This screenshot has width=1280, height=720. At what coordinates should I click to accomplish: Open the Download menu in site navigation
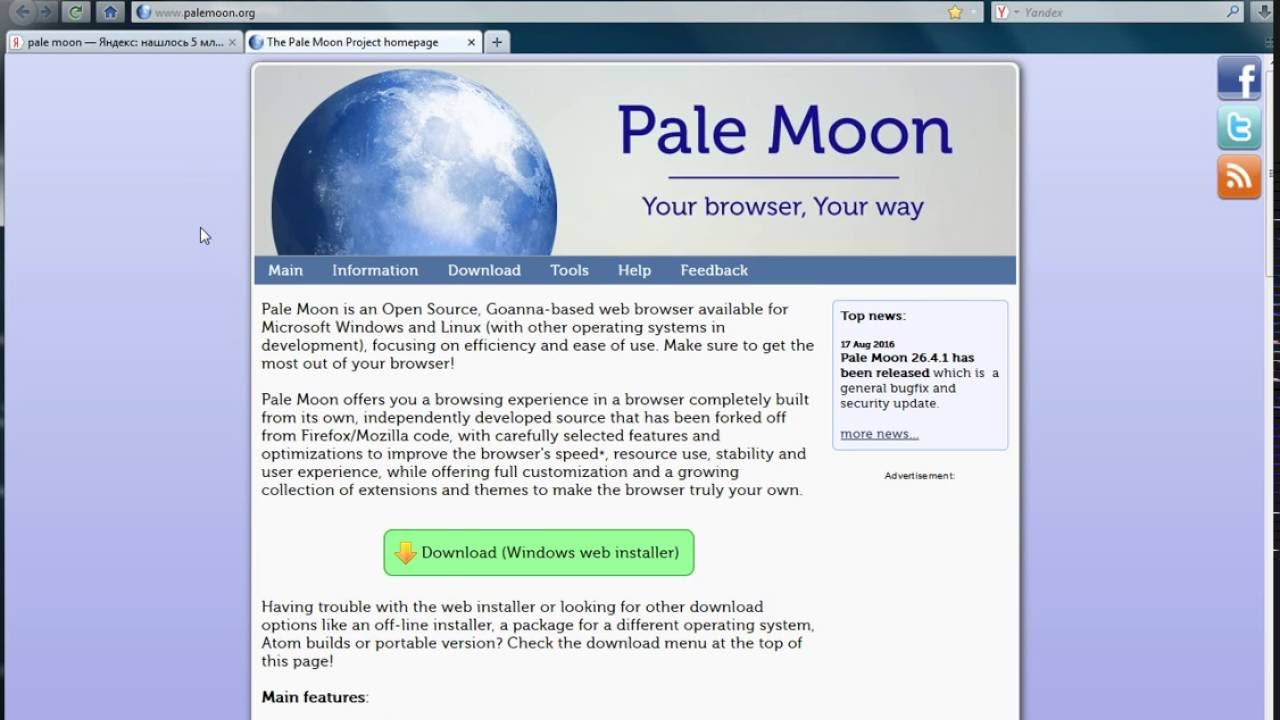tap(484, 270)
